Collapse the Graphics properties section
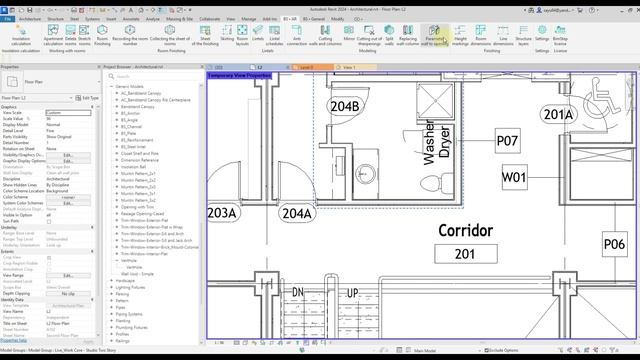Screen dimensions: 640x360 [92, 107]
